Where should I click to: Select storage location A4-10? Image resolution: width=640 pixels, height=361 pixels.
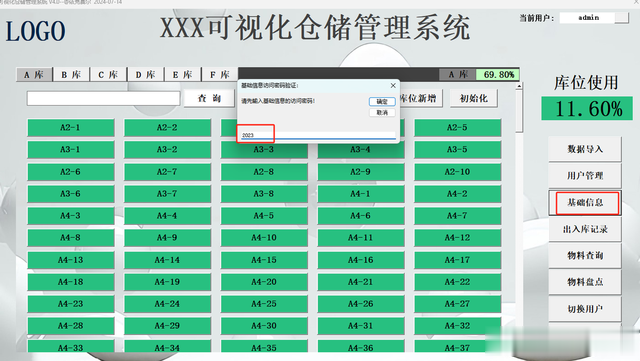point(264,238)
